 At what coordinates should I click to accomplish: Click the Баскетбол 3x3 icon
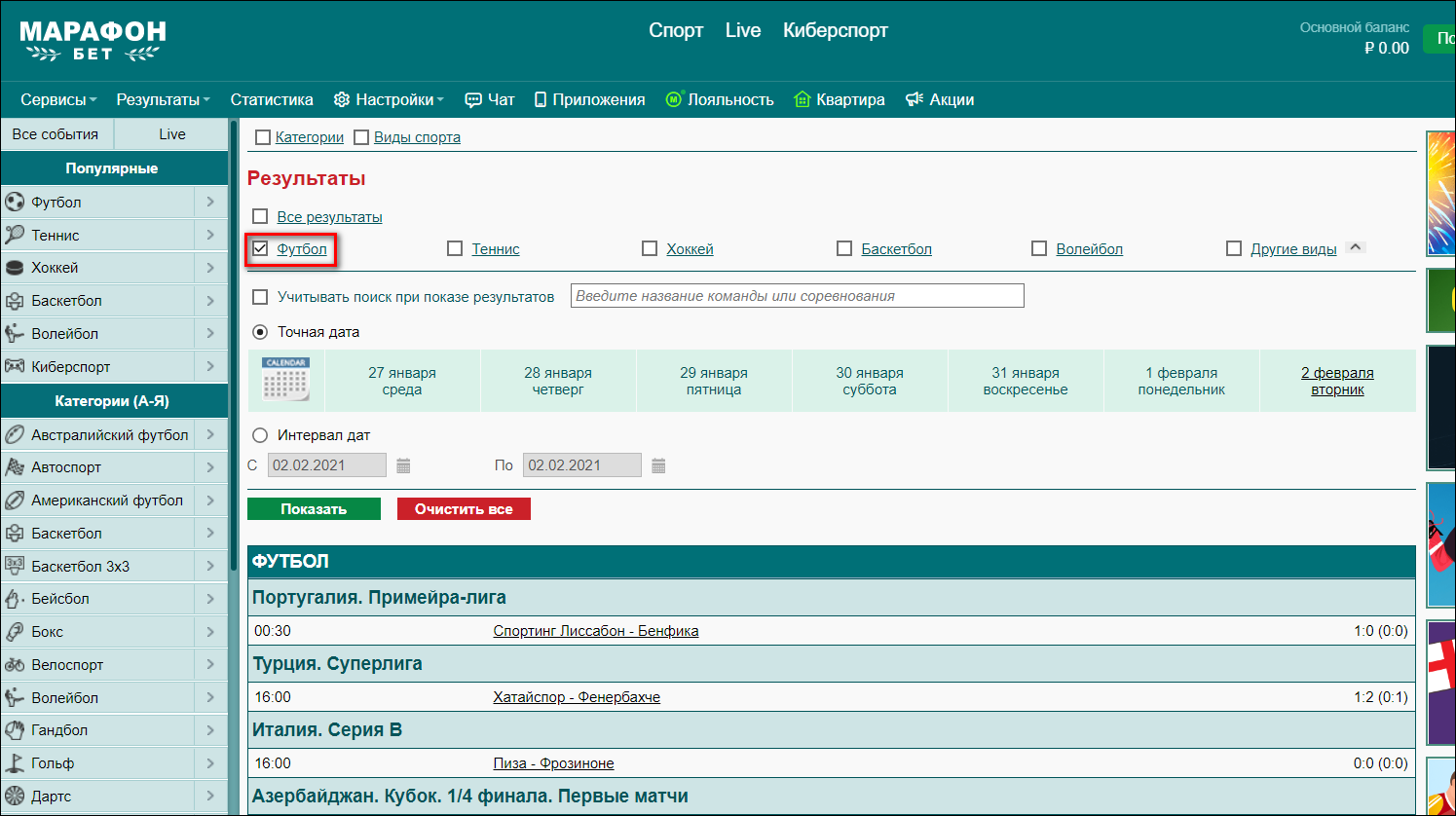tap(15, 566)
